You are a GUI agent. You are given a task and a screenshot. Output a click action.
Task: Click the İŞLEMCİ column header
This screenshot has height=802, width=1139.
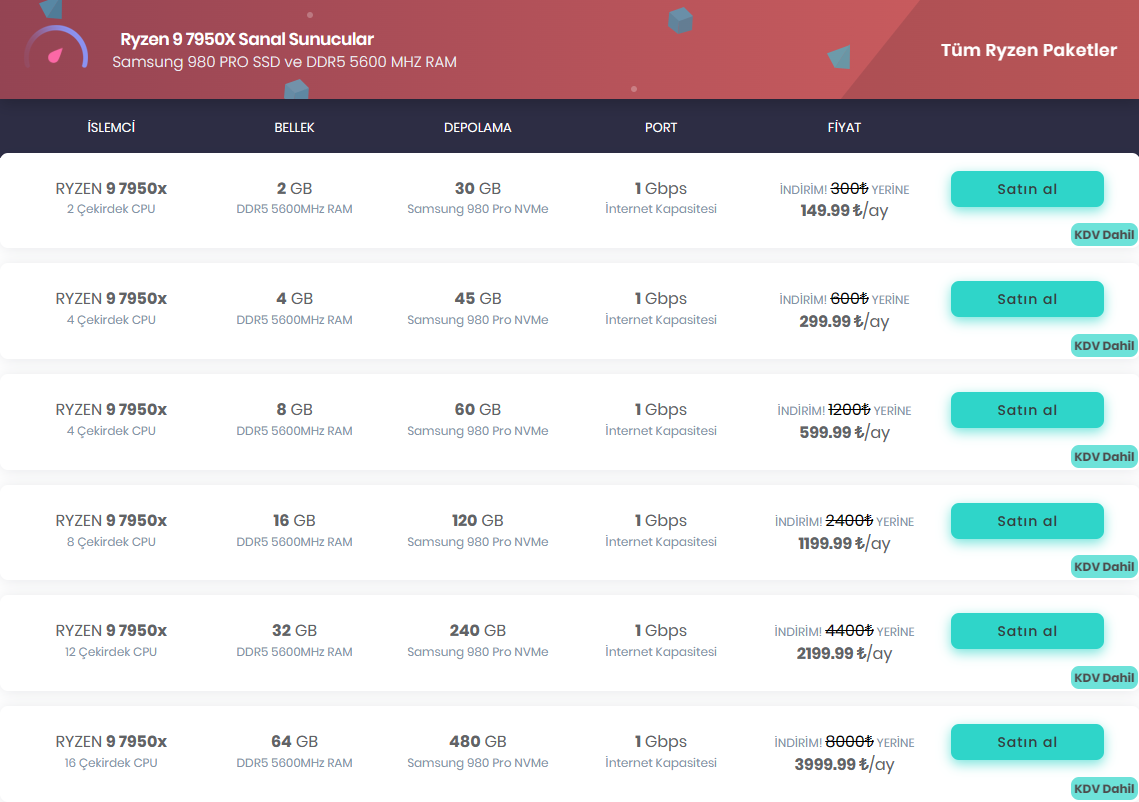[x=111, y=127]
